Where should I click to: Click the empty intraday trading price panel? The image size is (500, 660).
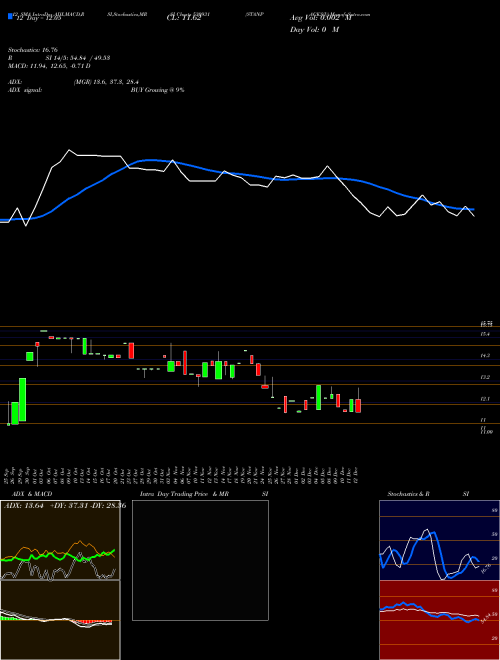pyautogui.click(x=200, y=560)
